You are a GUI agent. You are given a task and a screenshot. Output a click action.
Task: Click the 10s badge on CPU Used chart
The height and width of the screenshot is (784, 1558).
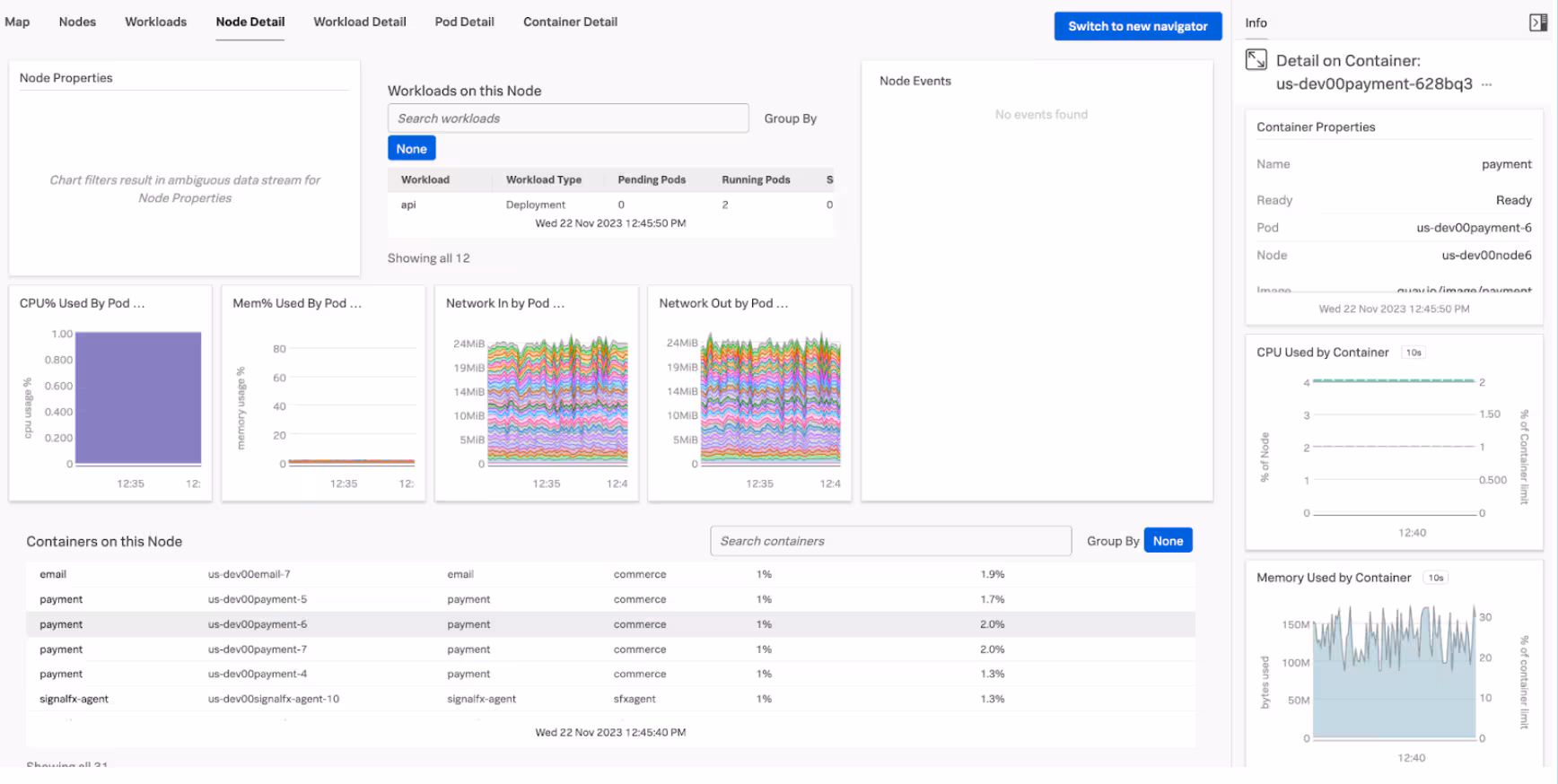pos(1414,353)
